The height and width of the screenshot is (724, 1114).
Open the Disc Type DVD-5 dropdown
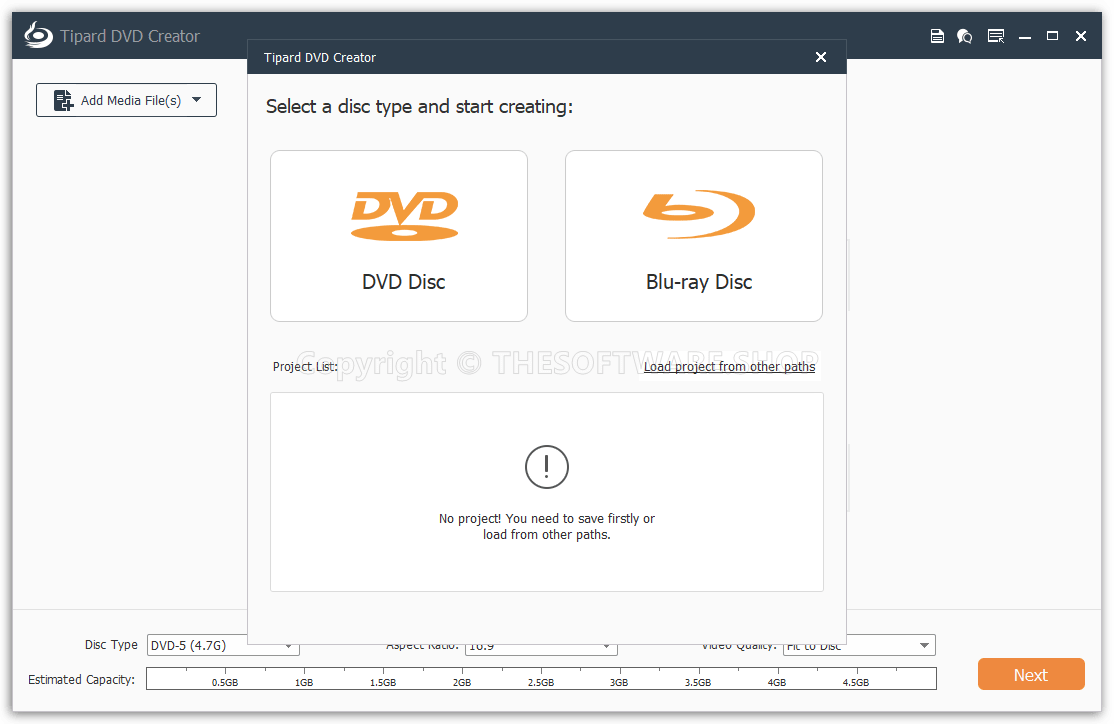tap(223, 645)
